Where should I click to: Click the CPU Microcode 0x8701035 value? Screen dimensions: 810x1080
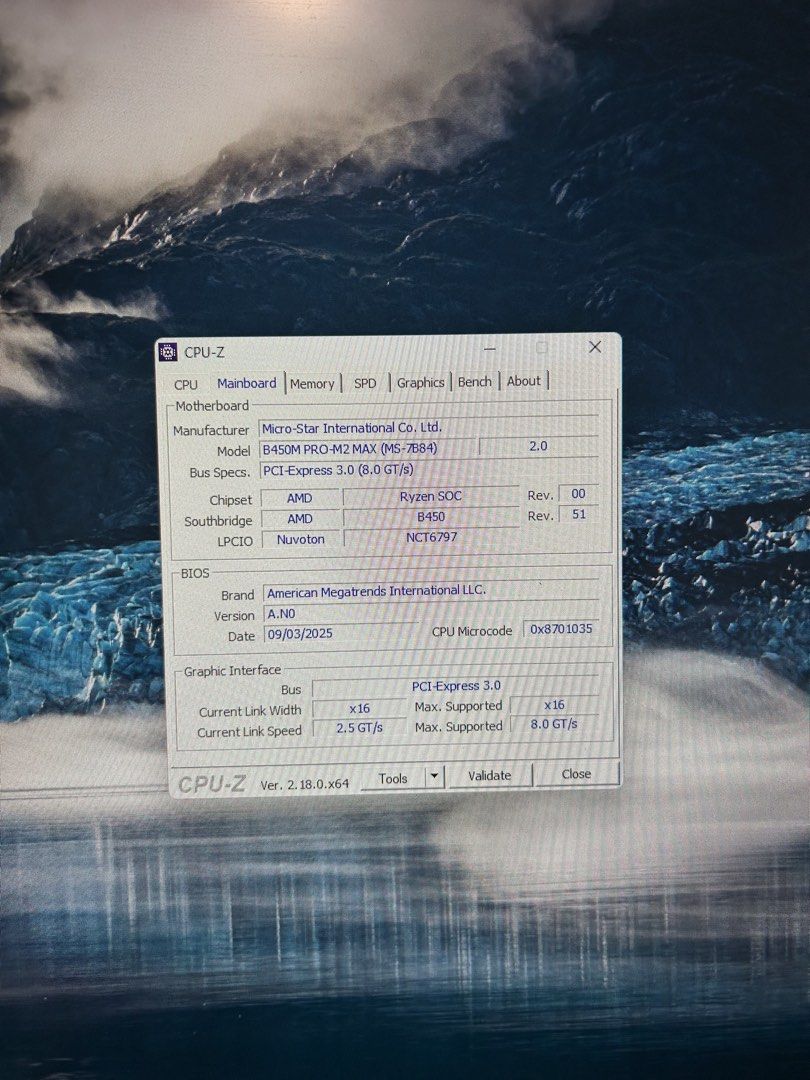561,629
